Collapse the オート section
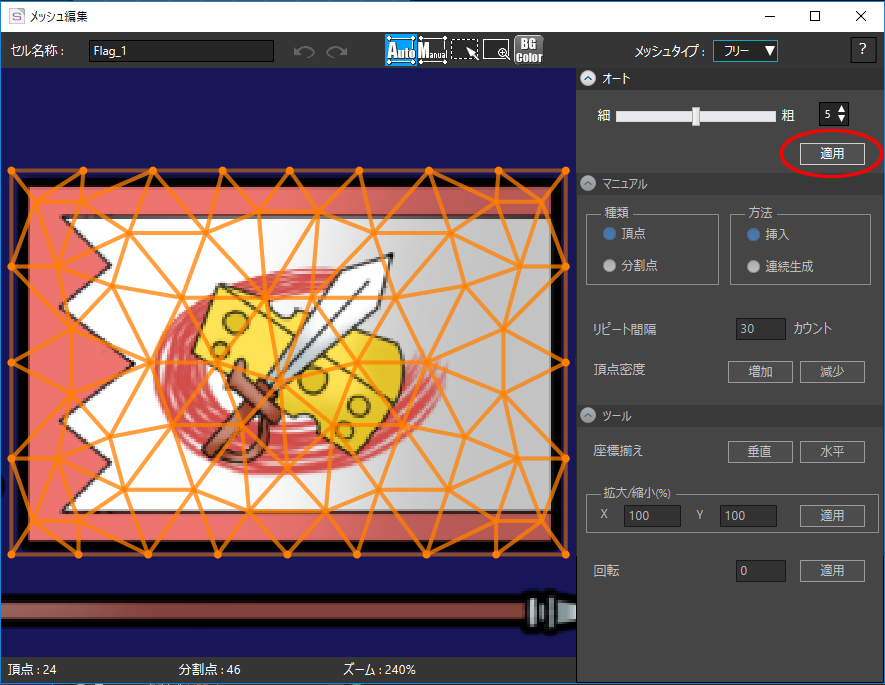This screenshot has height=685, width=885. [x=588, y=78]
